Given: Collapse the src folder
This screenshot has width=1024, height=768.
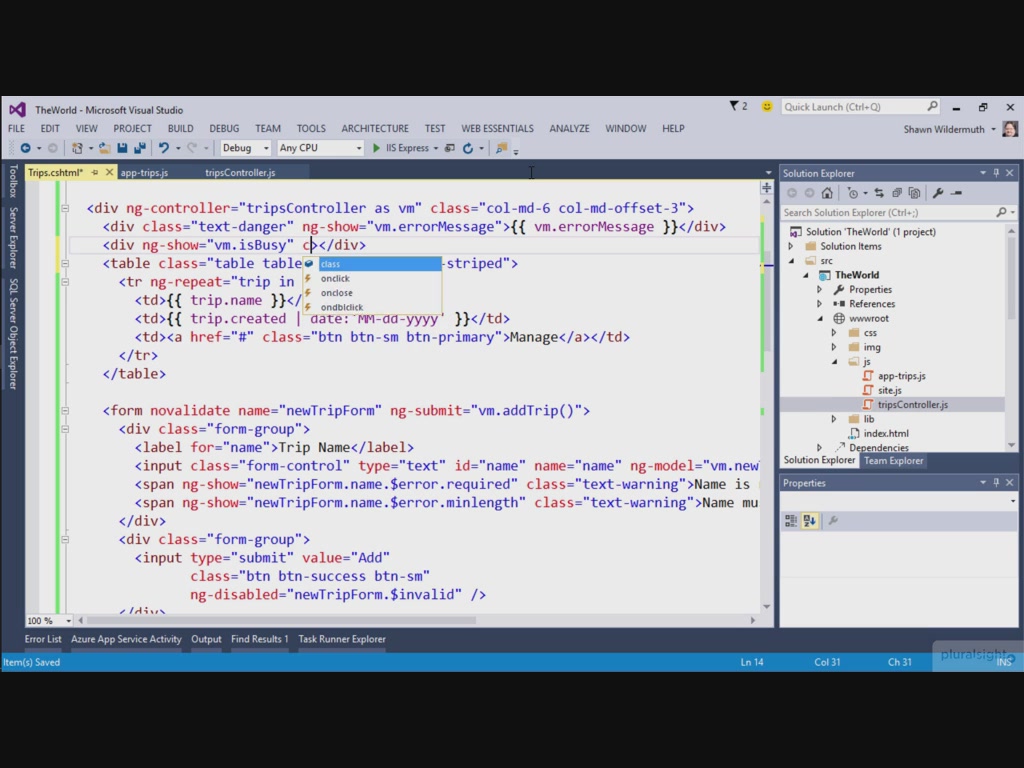Looking at the screenshot, I should coord(792,261).
